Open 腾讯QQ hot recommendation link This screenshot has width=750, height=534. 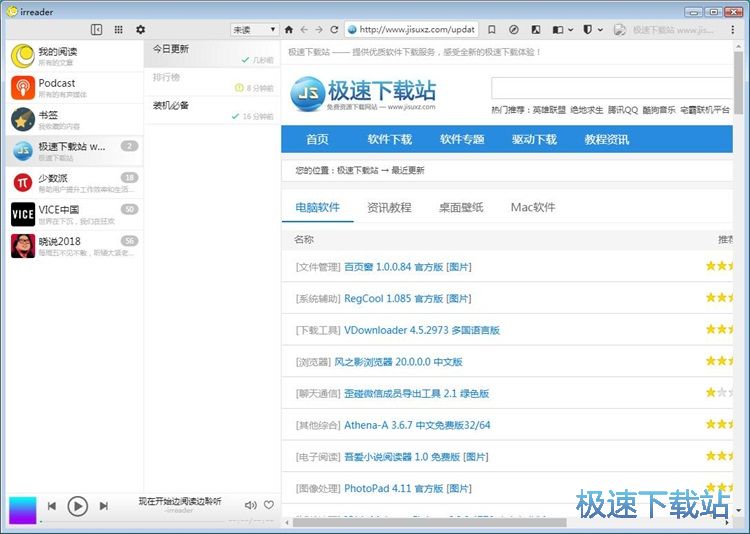[623, 110]
